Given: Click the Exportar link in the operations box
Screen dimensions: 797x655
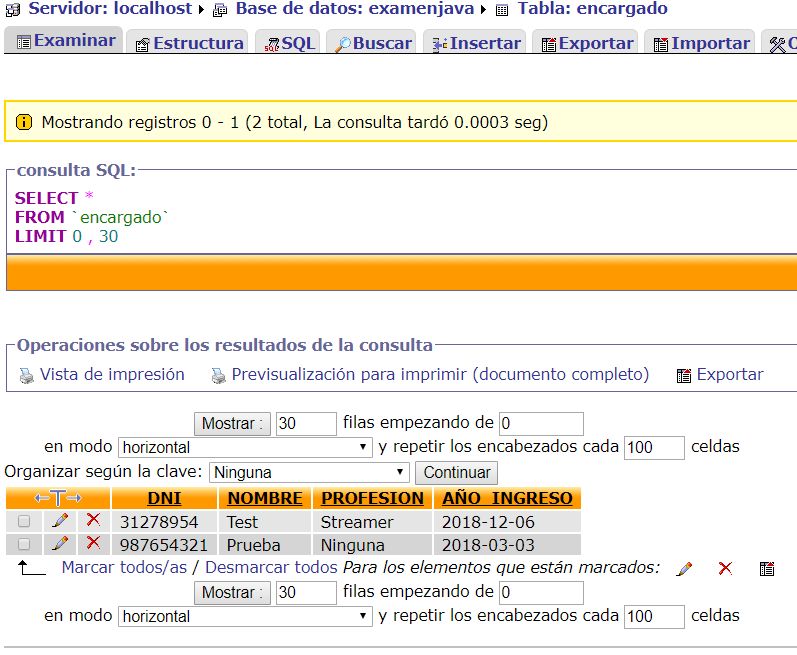Looking at the screenshot, I should [730, 375].
